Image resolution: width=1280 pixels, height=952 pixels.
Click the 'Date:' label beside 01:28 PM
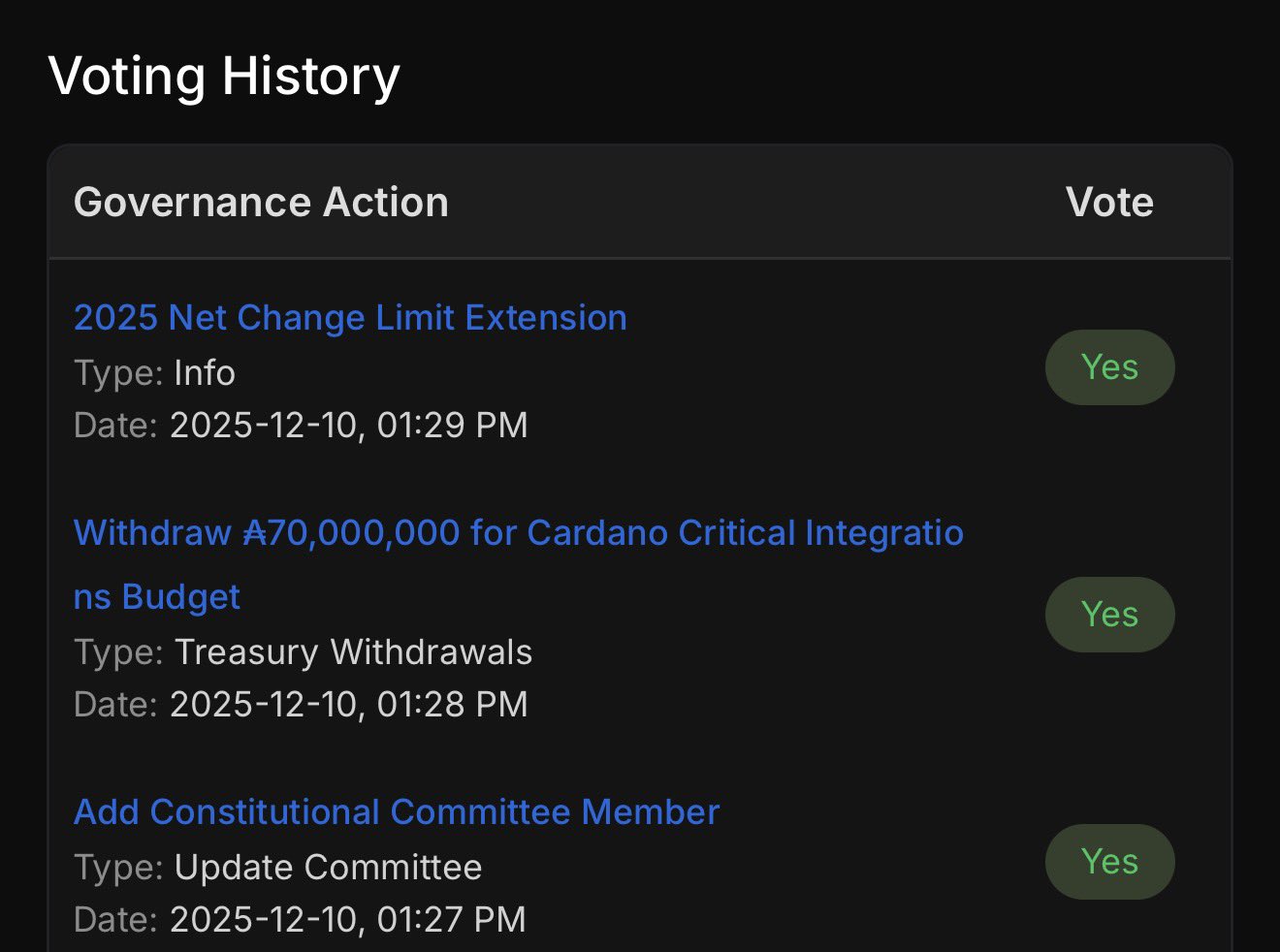[x=115, y=705]
